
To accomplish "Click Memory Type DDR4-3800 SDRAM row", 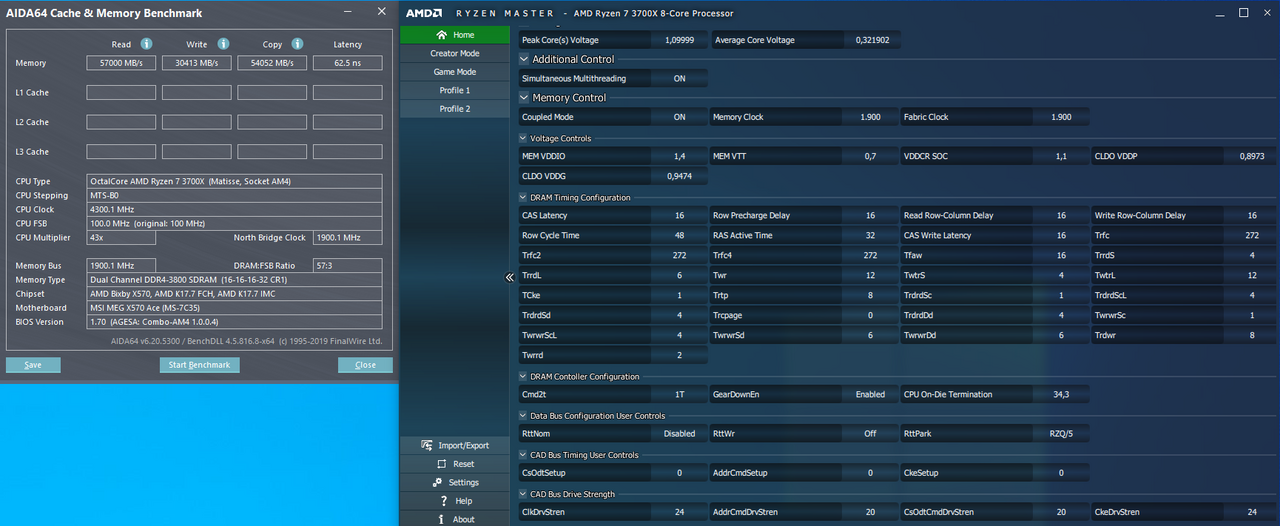I will point(234,280).
